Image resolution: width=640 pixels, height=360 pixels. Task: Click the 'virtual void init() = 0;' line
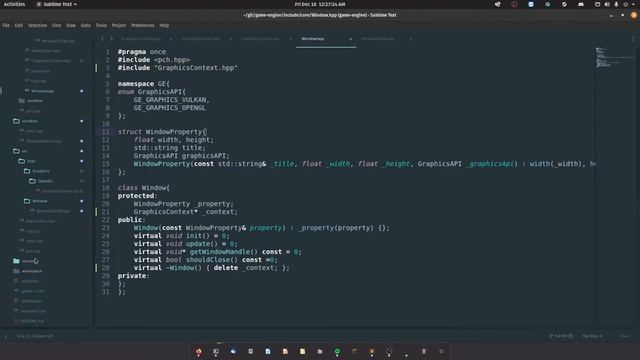[x=182, y=236]
